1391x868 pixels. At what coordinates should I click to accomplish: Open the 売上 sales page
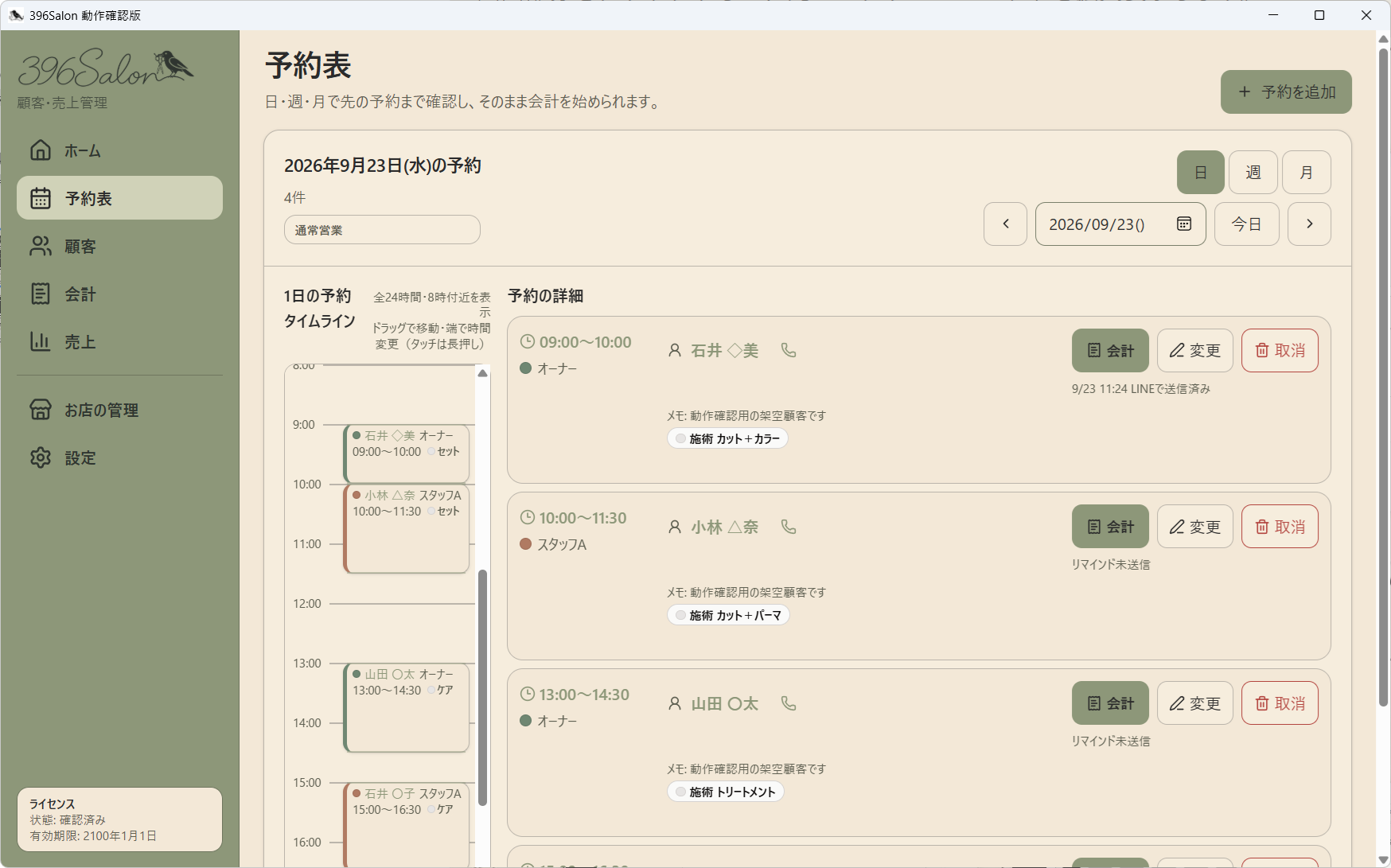[119, 342]
